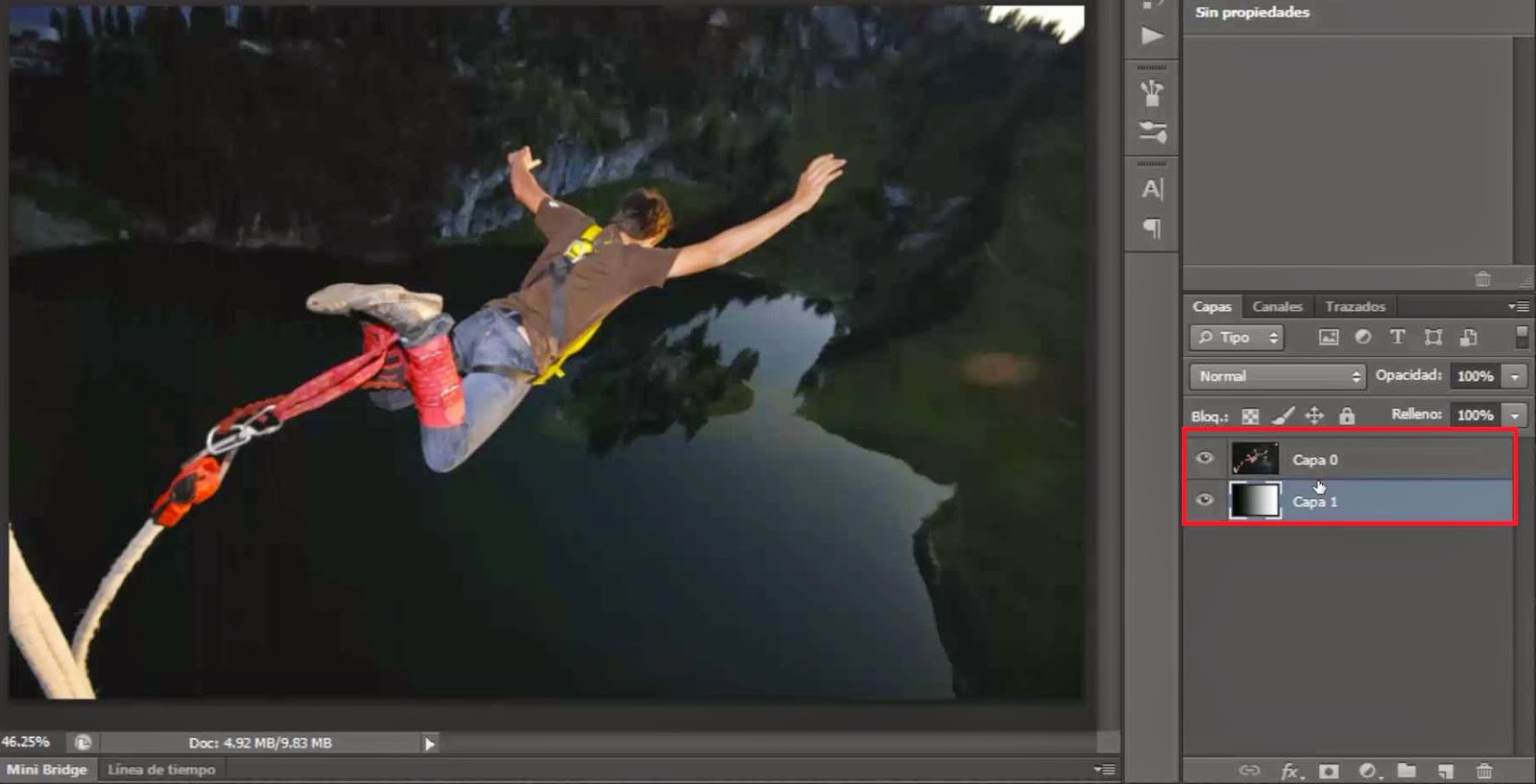1536x784 pixels.
Task: Click the Capa 0 layer thumbnail
Action: 1255,459
